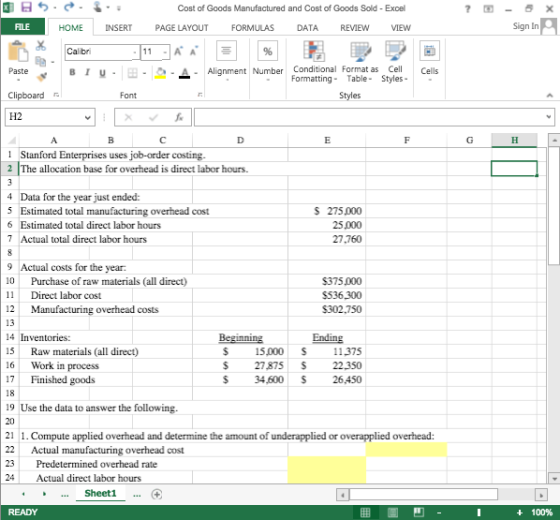Switch to Normal view in status bar
The image size is (560, 520).
365,512
